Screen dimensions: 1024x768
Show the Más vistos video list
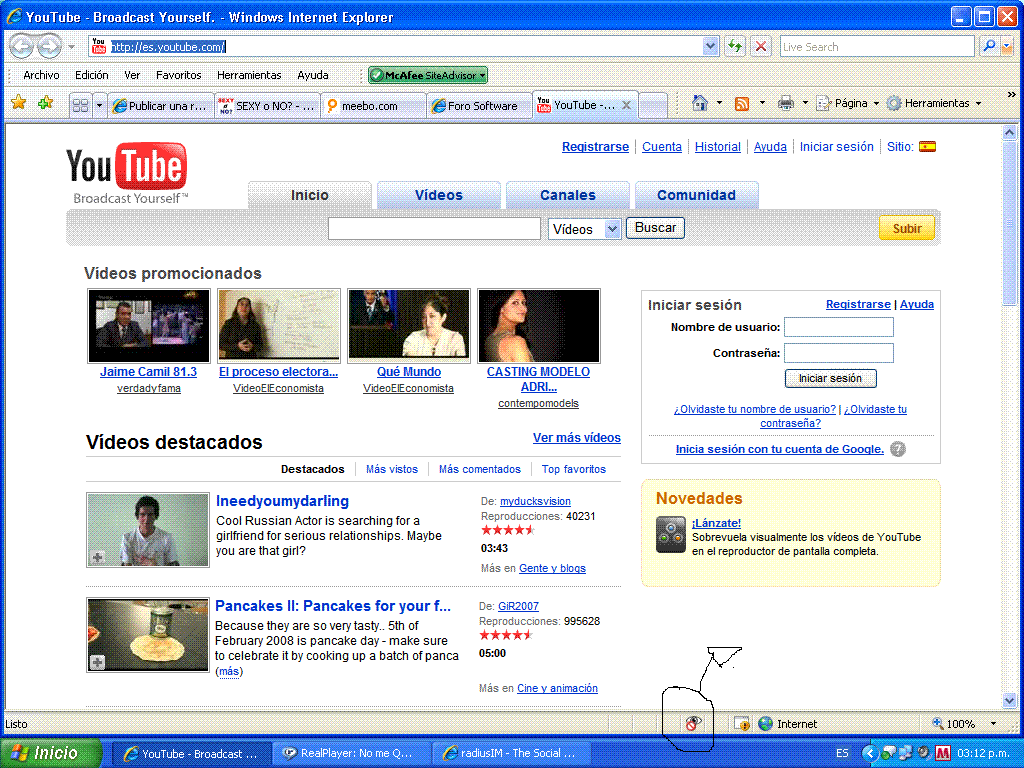click(392, 469)
